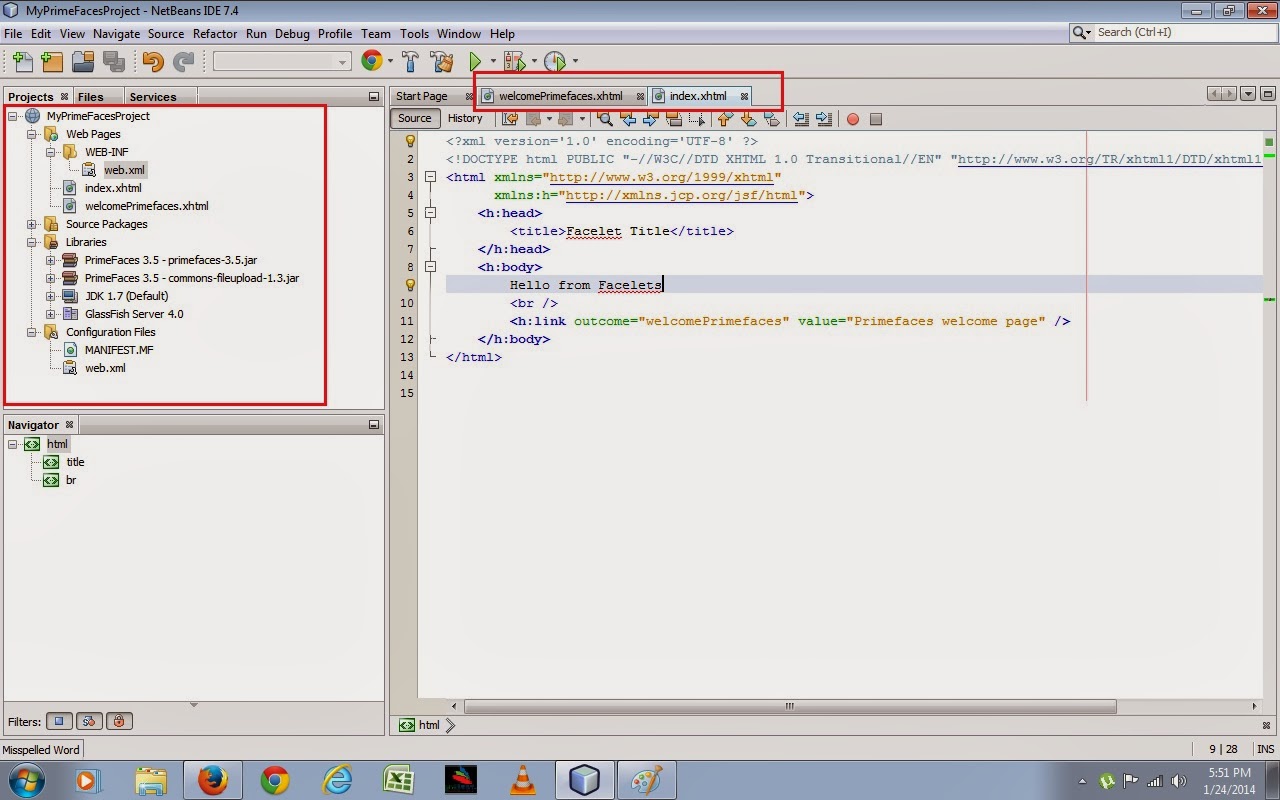Image resolution: width=1280 pixels, height=800 pixels.
Task: Click the Debug Project icon
Action: click(x=515, y=61)
